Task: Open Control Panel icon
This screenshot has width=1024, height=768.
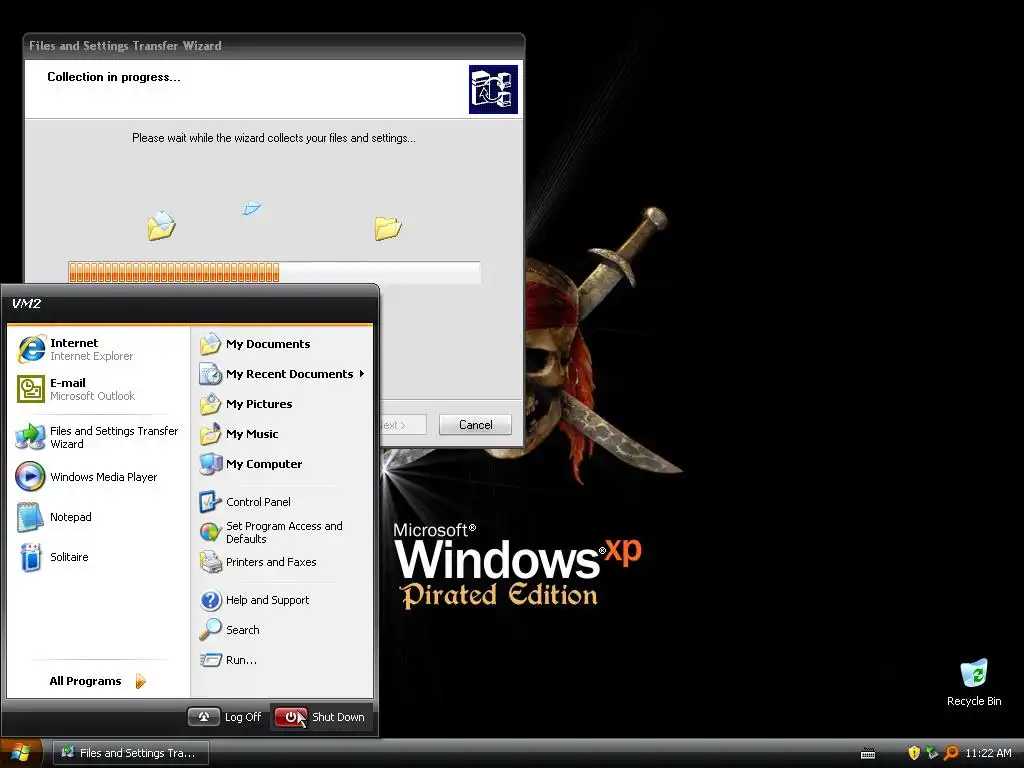Action: click(210, 502)
